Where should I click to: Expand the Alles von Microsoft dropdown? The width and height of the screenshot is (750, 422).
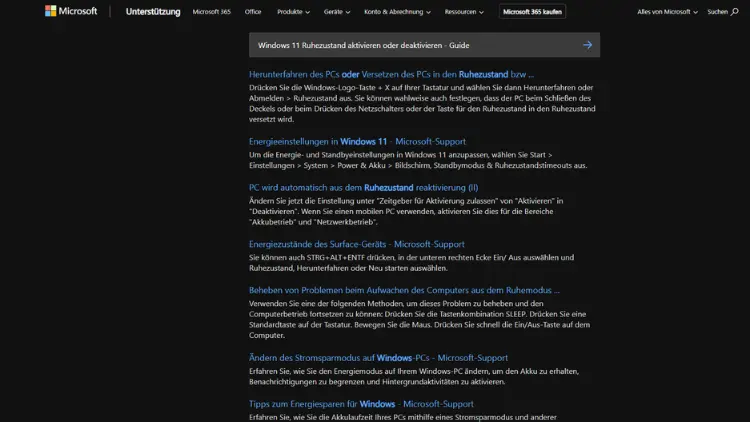click(667, 11)
